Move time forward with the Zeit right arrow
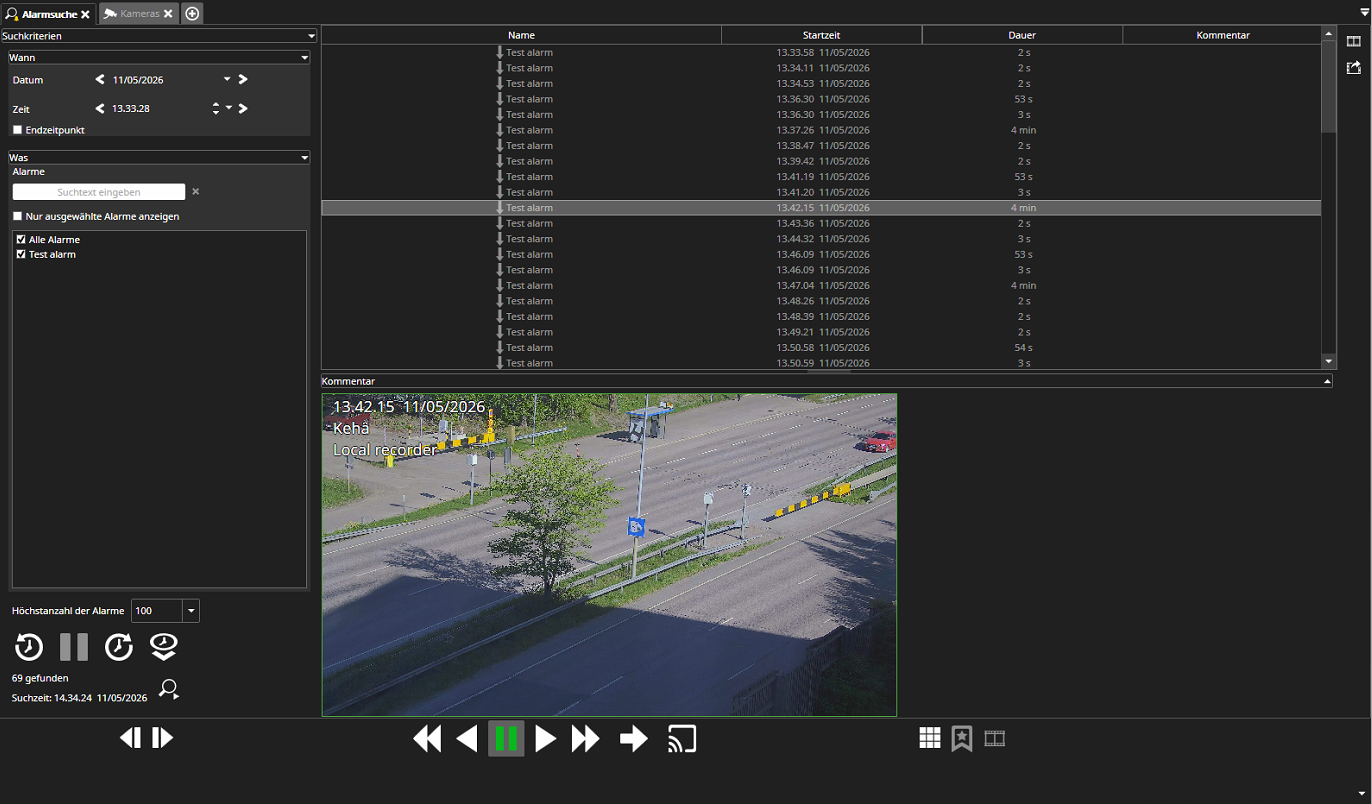The height and width of the screenshot is (804, 1372). click(x=243, y=108)
